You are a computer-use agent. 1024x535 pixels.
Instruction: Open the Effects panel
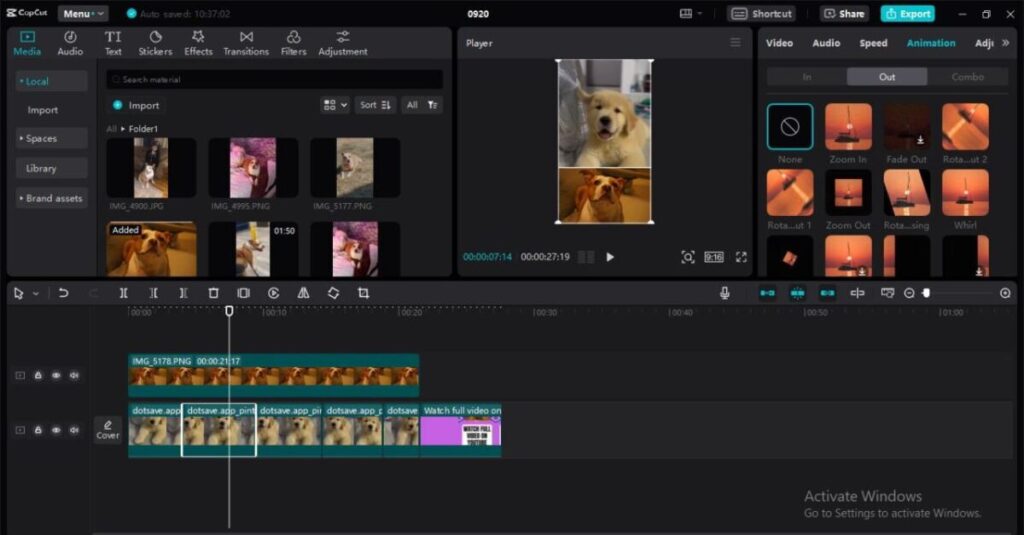point(198,43)
